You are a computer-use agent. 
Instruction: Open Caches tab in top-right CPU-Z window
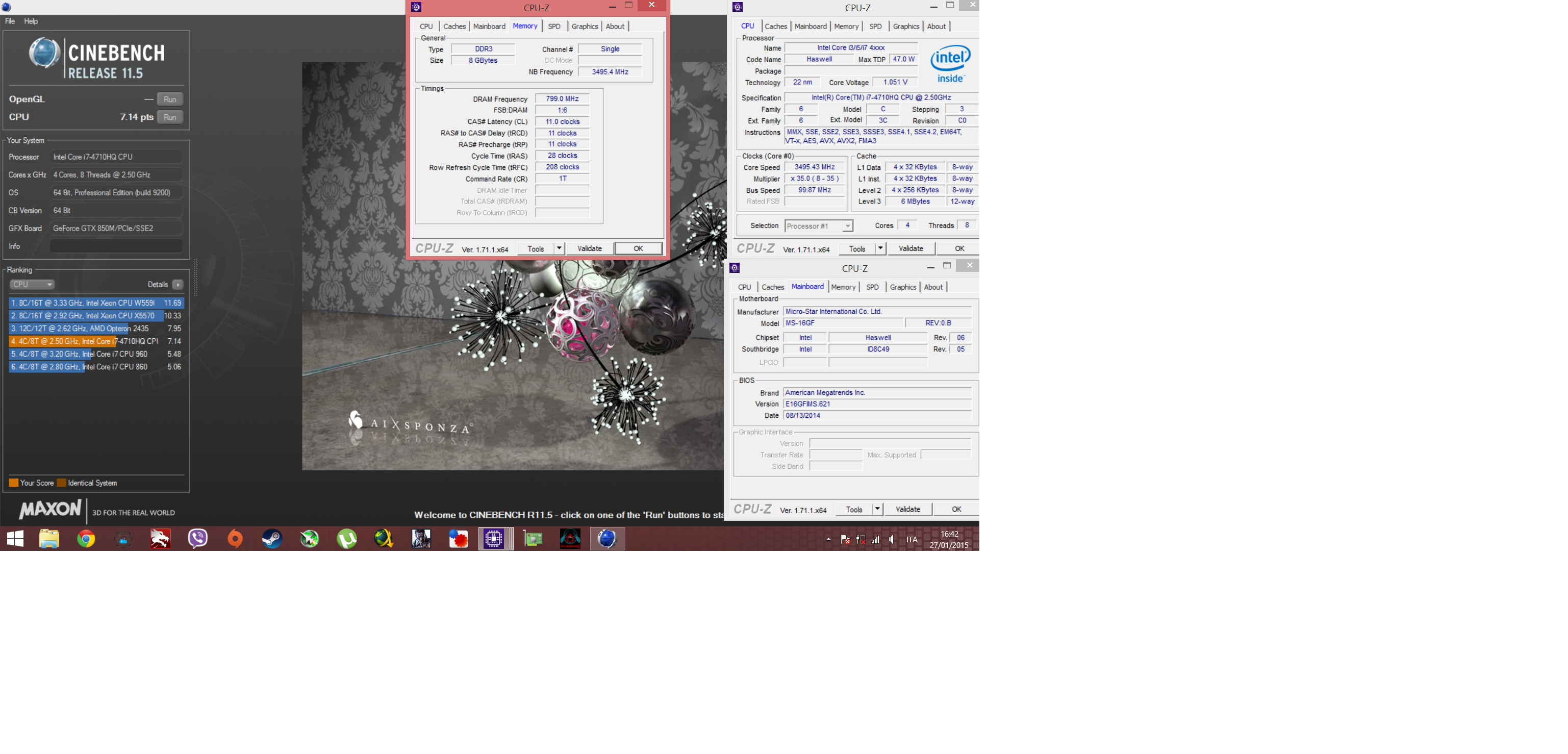775,26
